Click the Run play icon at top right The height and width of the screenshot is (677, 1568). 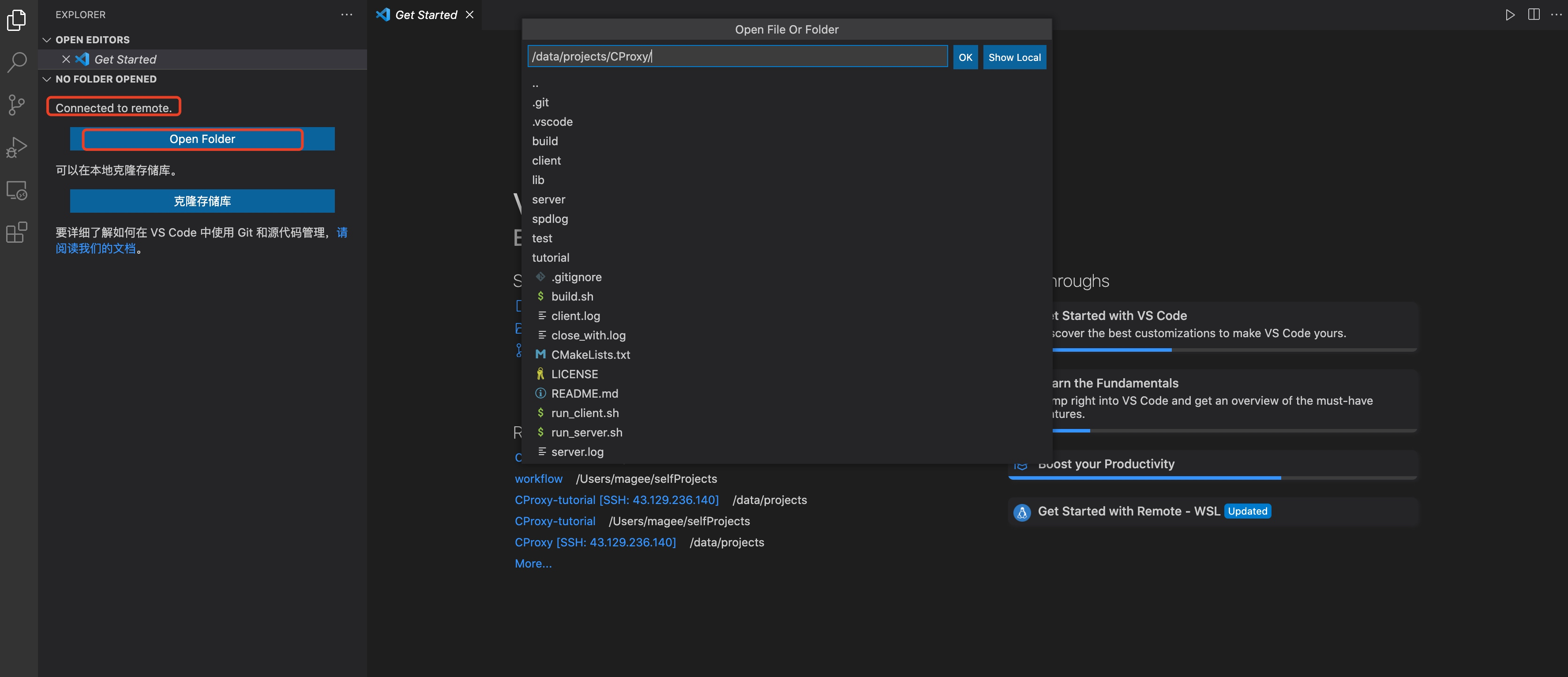[1510, 15]
